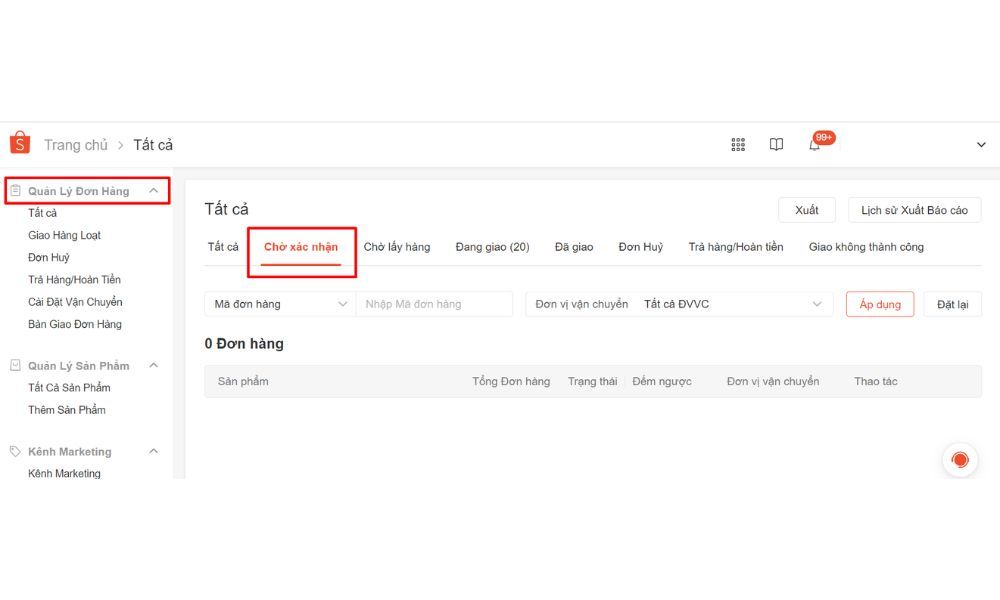Open the Mã đơn hàng search type dropdown

[280, 304]
